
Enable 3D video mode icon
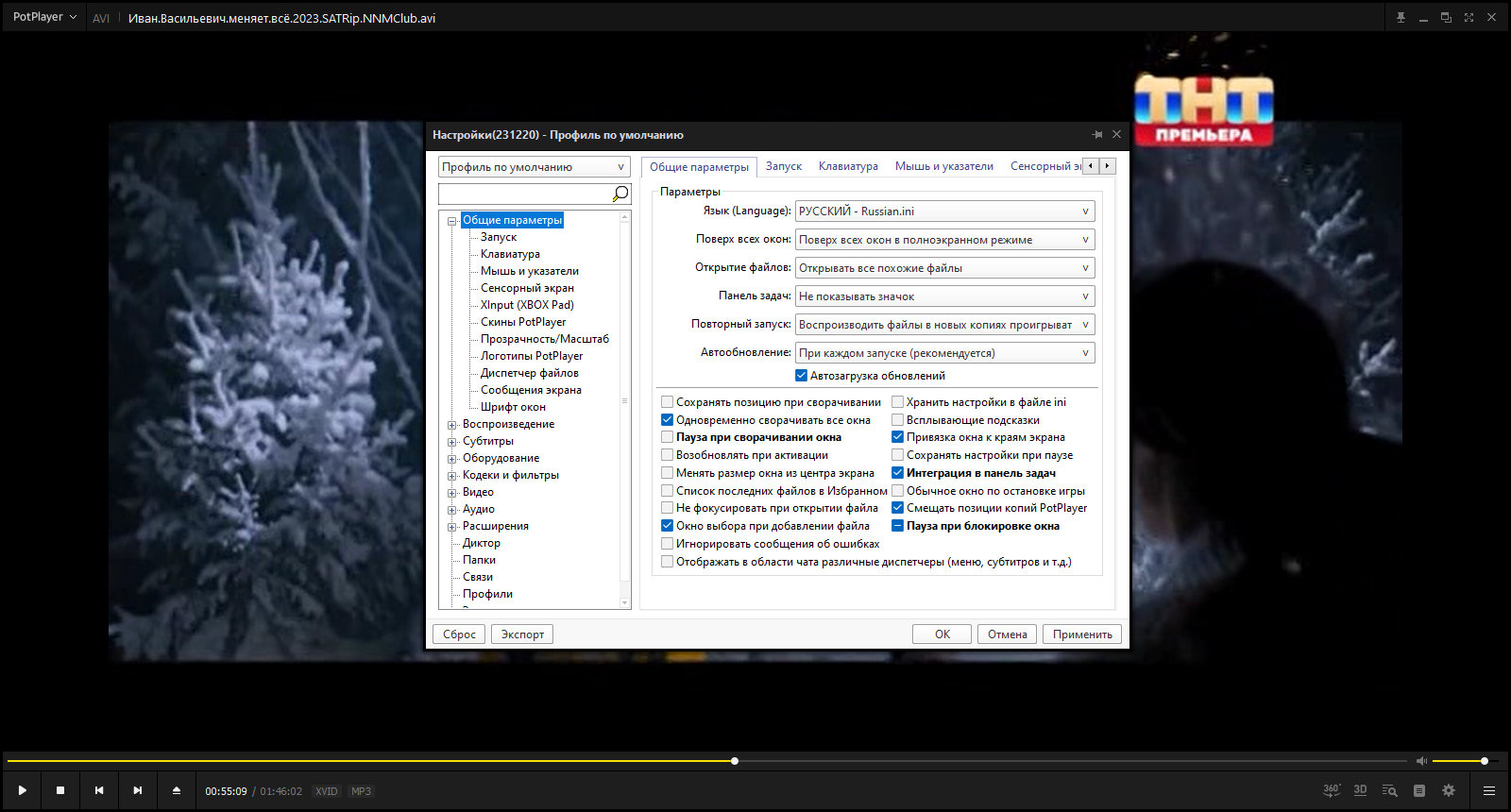coord(1360,790)
